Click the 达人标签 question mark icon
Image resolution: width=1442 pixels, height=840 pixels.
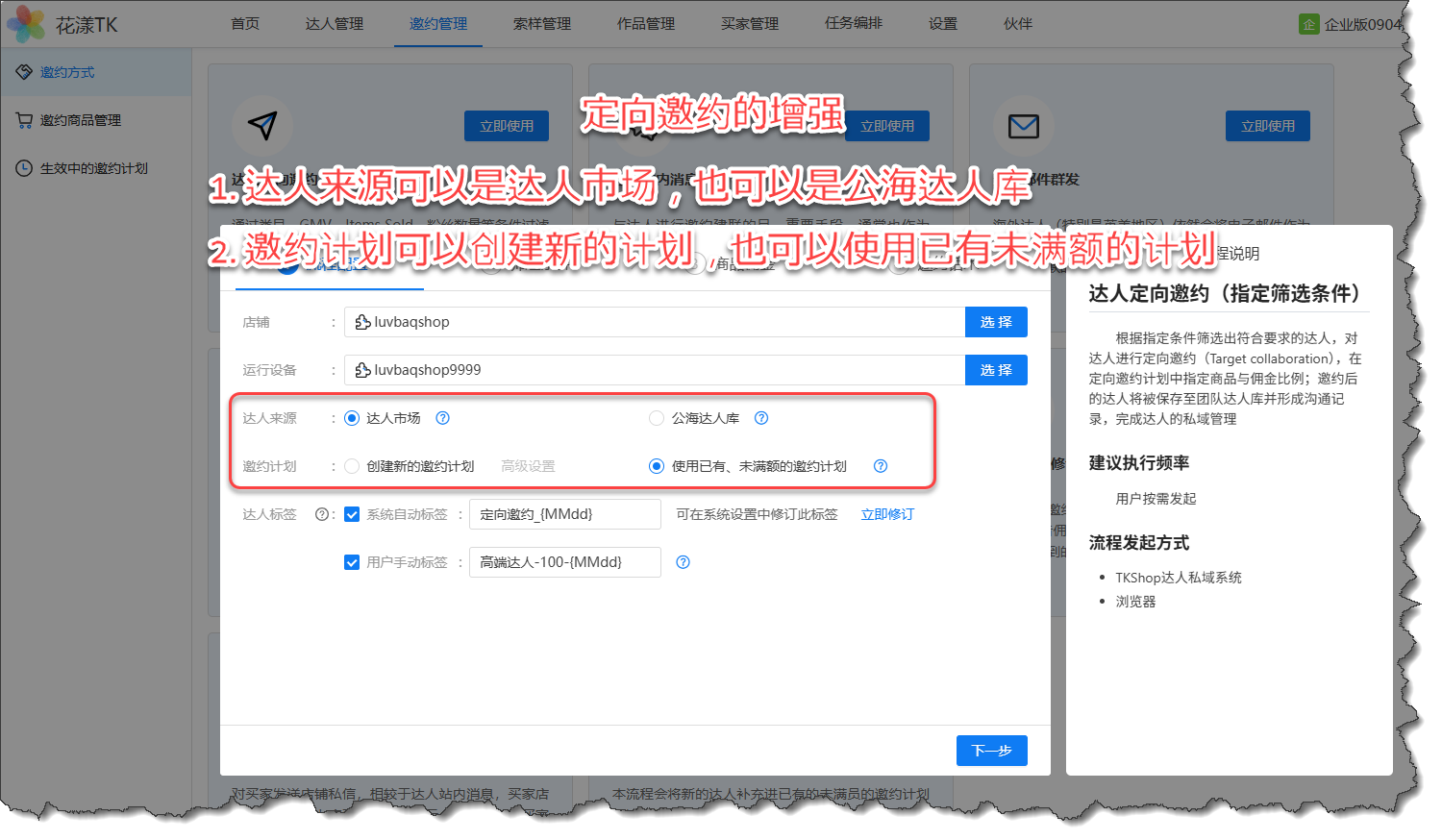pos(322,514)
